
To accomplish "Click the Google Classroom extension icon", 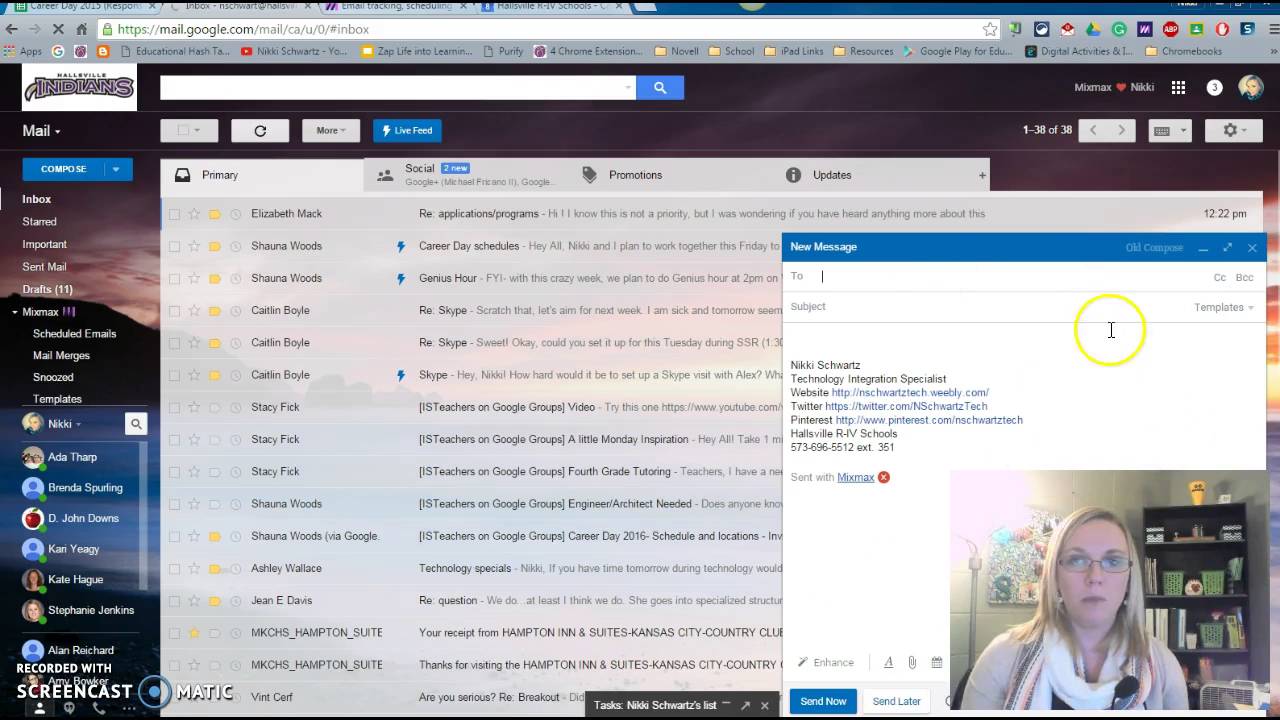I will click(x=1195, y=29).
